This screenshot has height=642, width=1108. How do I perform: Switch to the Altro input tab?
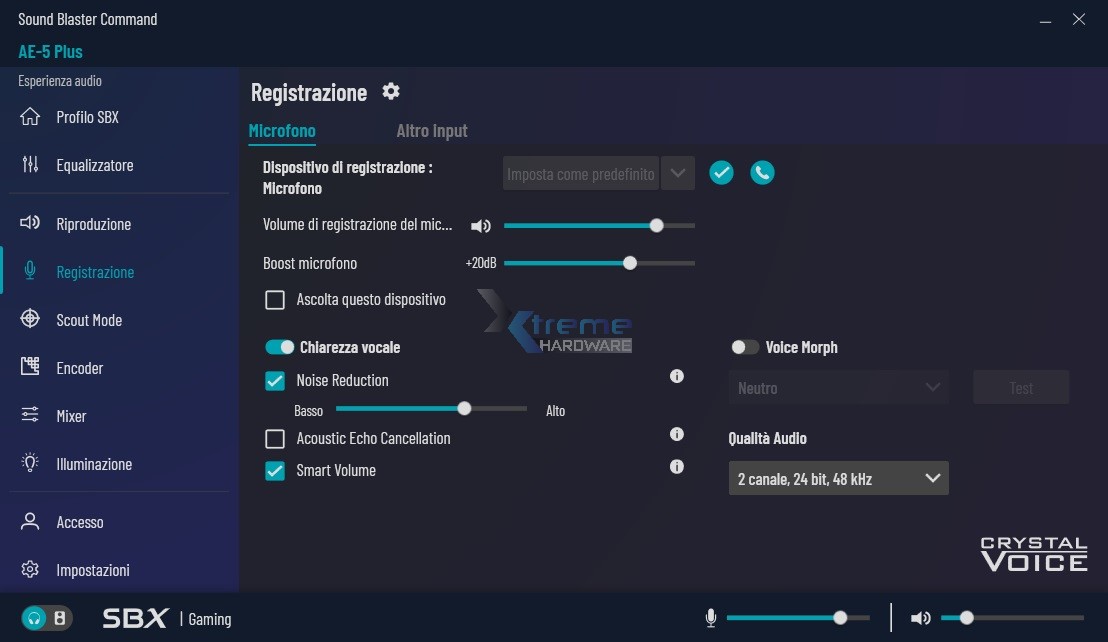click(432, 131)
